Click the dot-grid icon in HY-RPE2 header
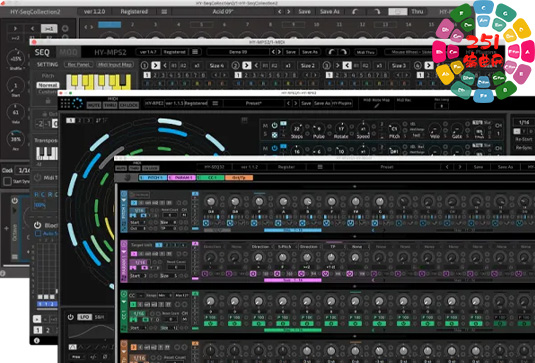The image size is (535, 363). point(65,103)
